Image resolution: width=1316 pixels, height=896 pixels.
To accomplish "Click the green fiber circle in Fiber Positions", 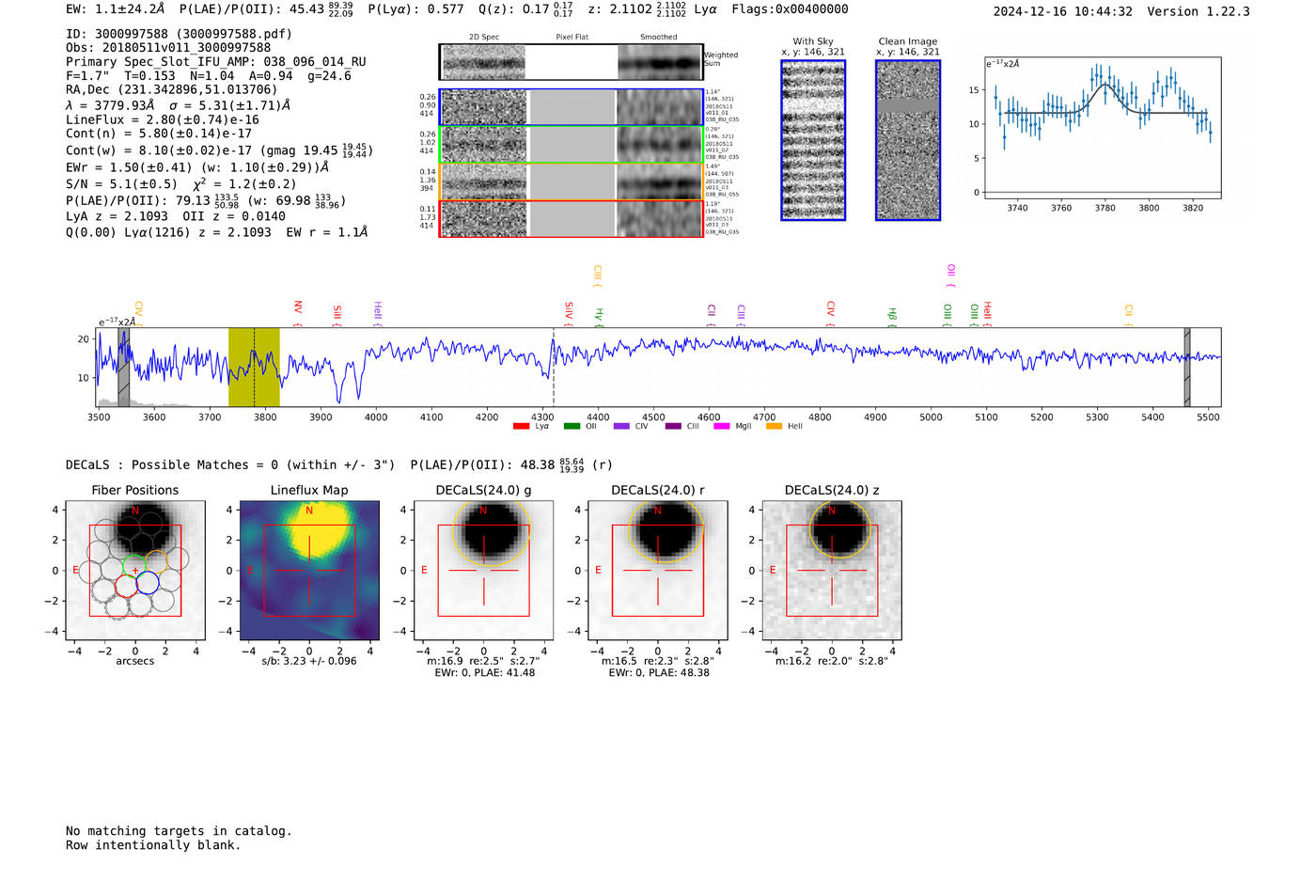I will point(135,567).
